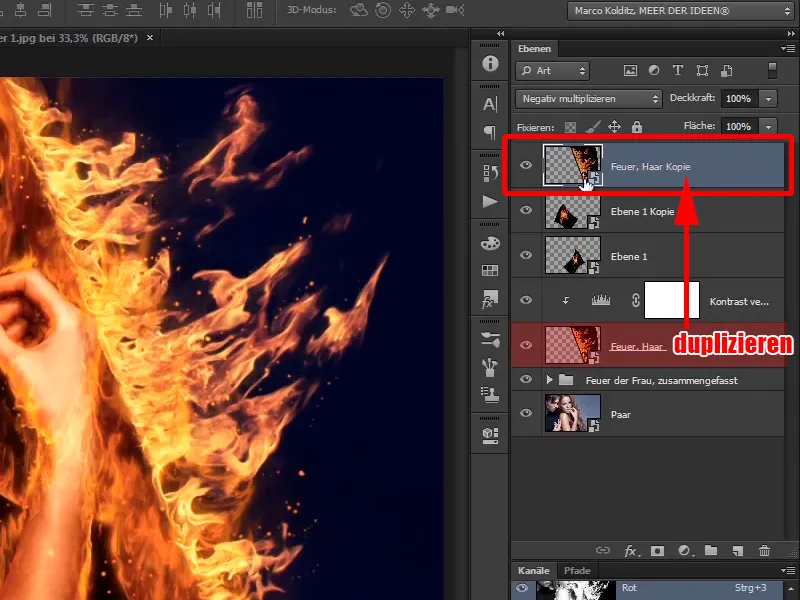Toggle visibility of Rot channel
Viewport: 800px width, 600px height.
(x=522, y=588)
